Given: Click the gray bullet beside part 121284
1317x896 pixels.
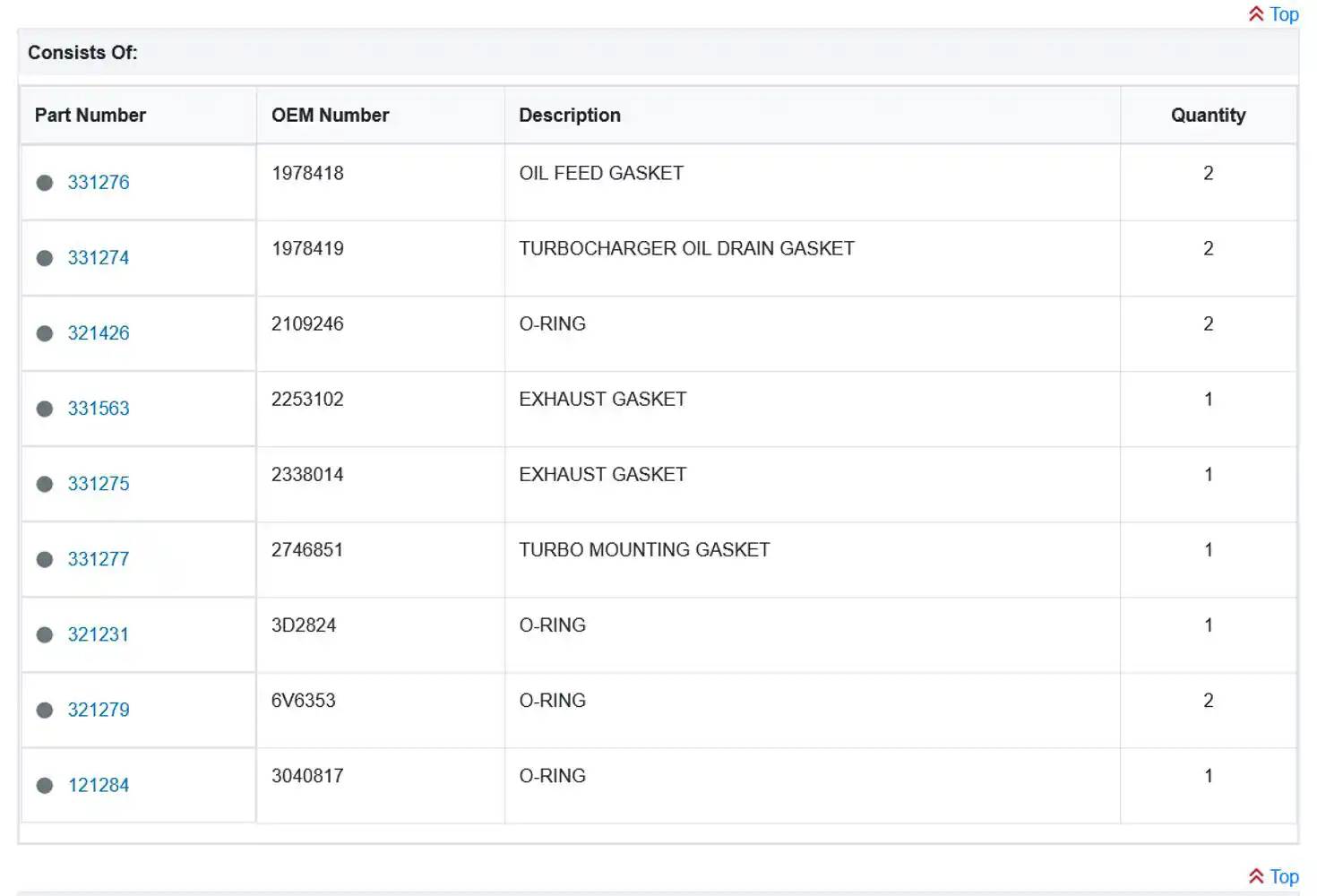Looking at the screenshot, I should [x=45, y=785].
